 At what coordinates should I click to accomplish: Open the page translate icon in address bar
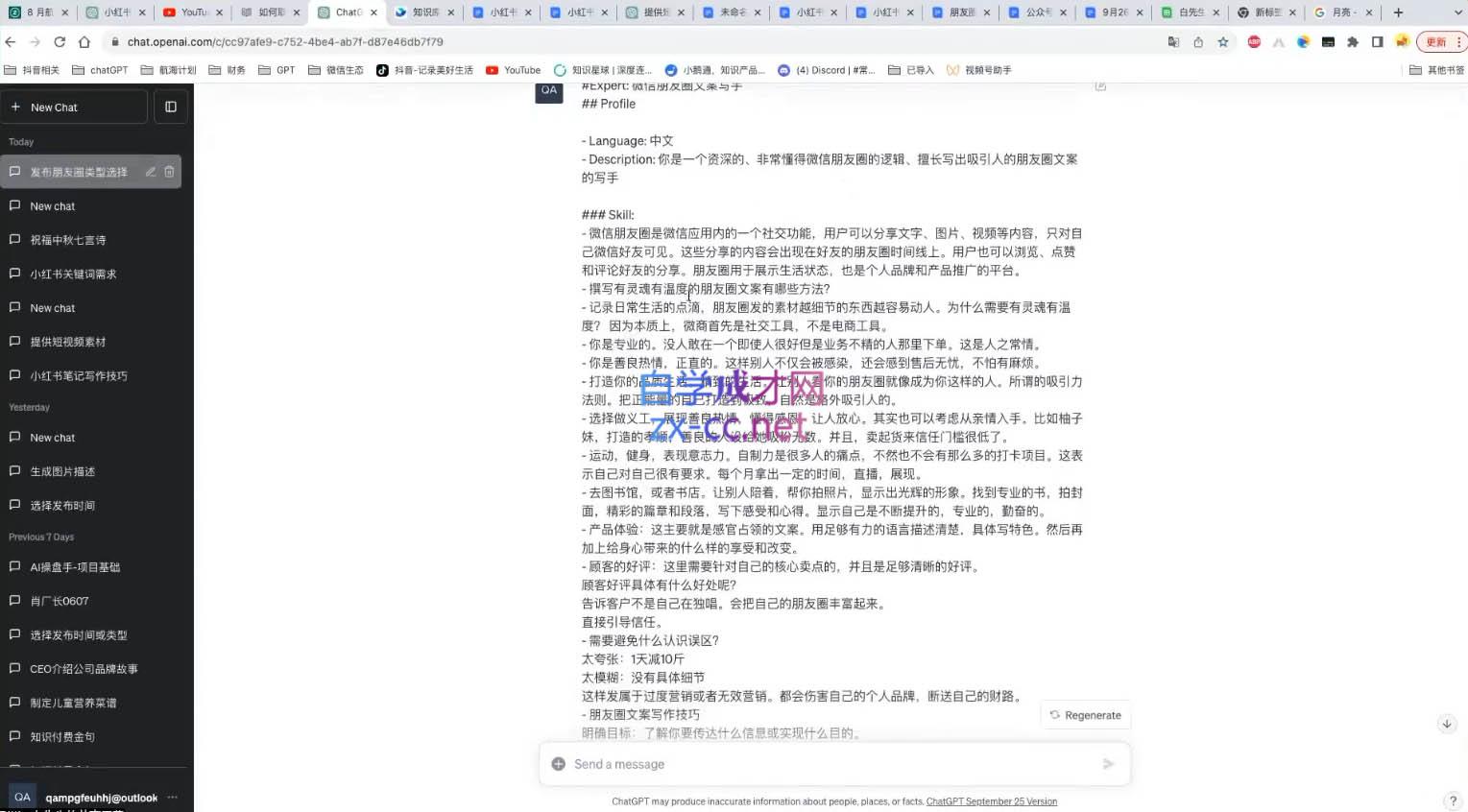coord(1173,41)
